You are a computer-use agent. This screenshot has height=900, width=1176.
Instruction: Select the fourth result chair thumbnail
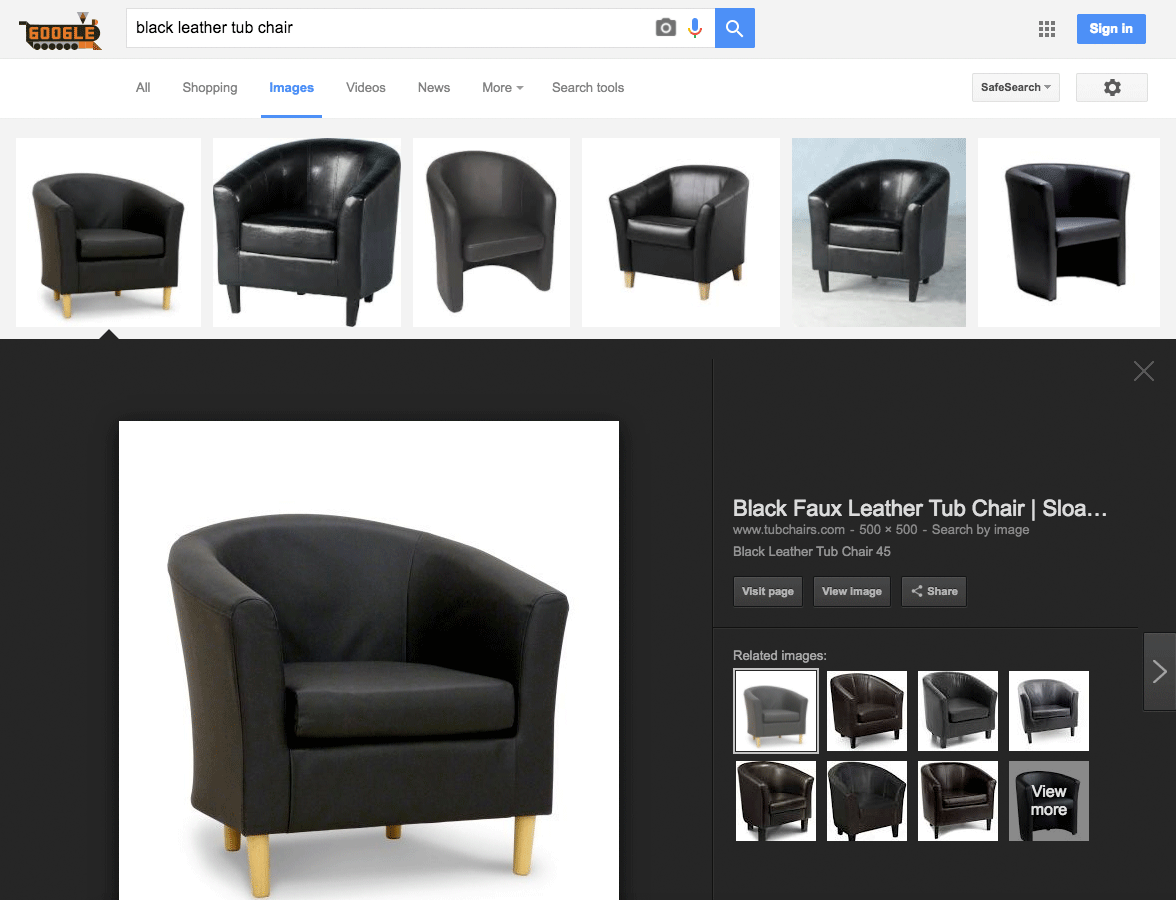click(x=680, y=232)
